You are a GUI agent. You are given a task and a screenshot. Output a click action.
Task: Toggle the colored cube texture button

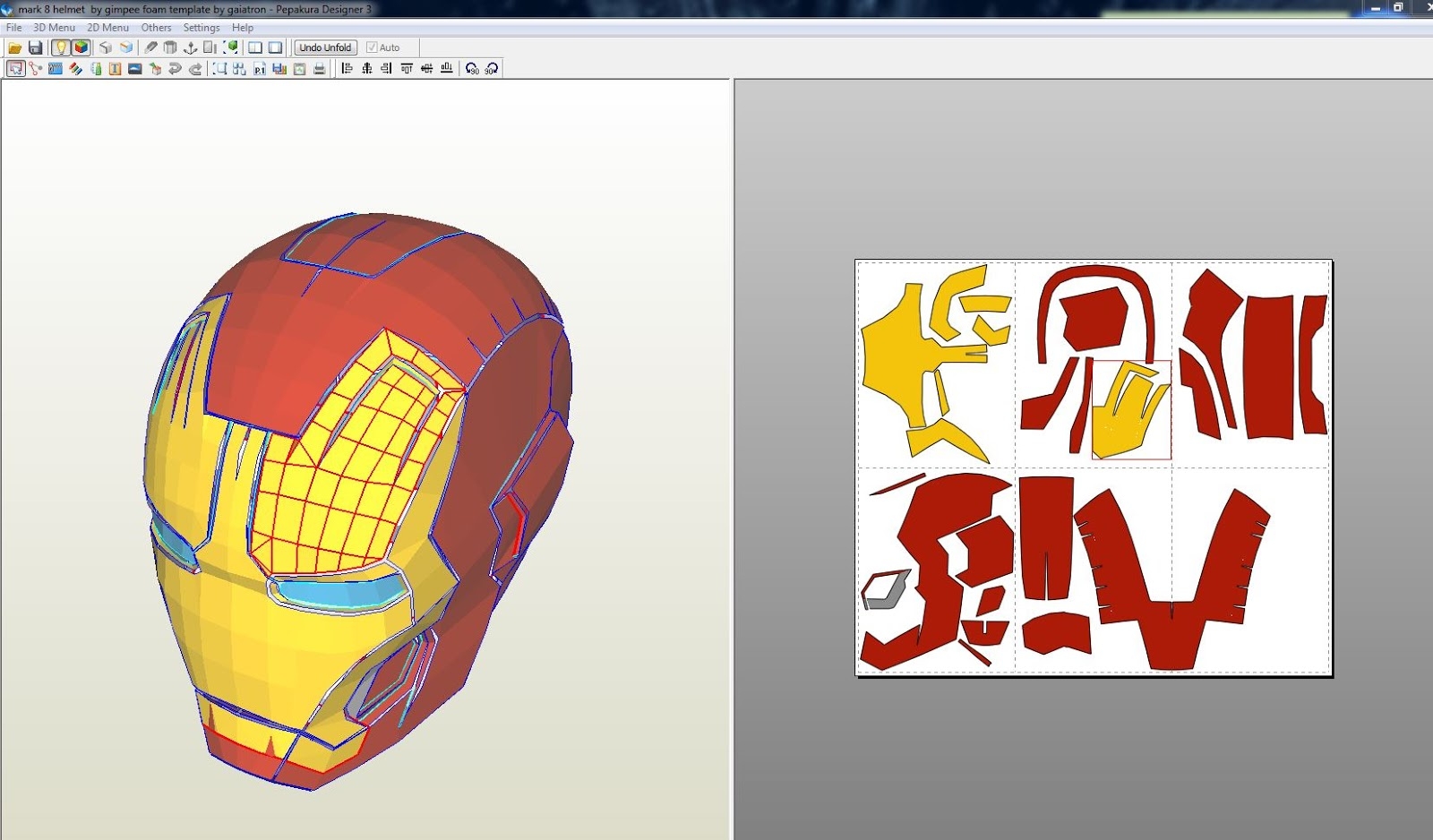[82, 47]
